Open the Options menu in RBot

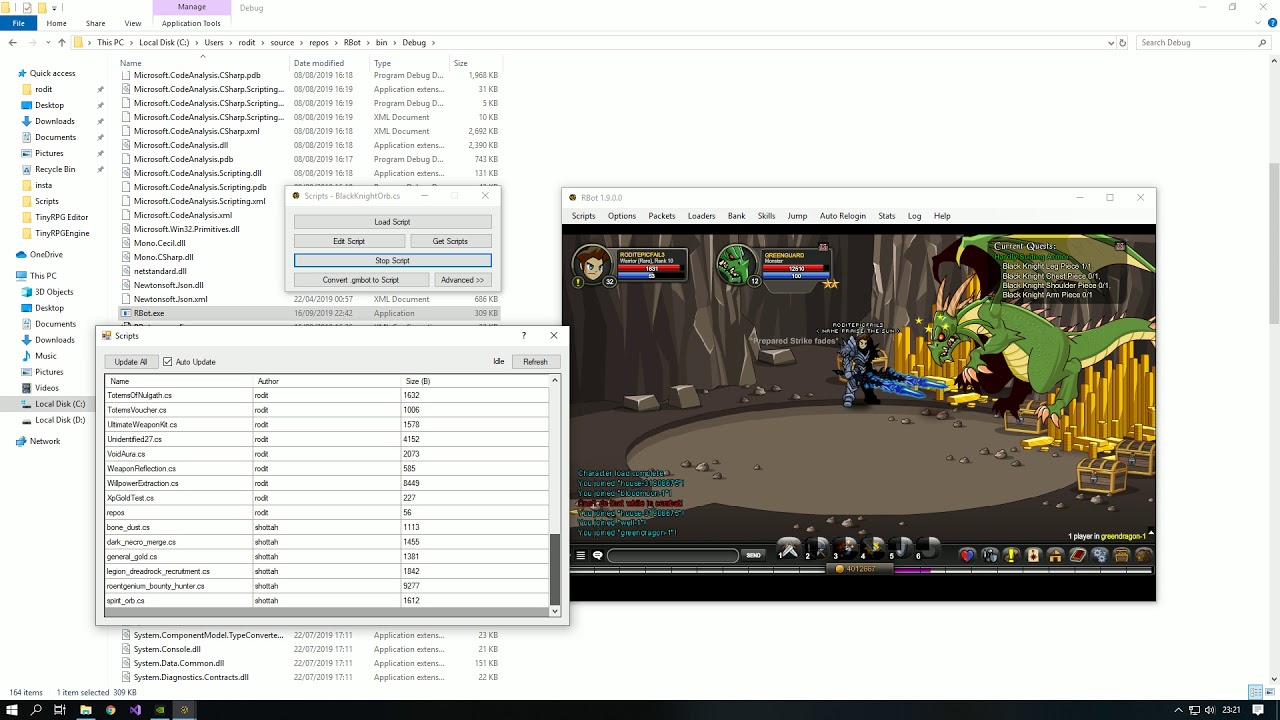click(x=622, y=216)
